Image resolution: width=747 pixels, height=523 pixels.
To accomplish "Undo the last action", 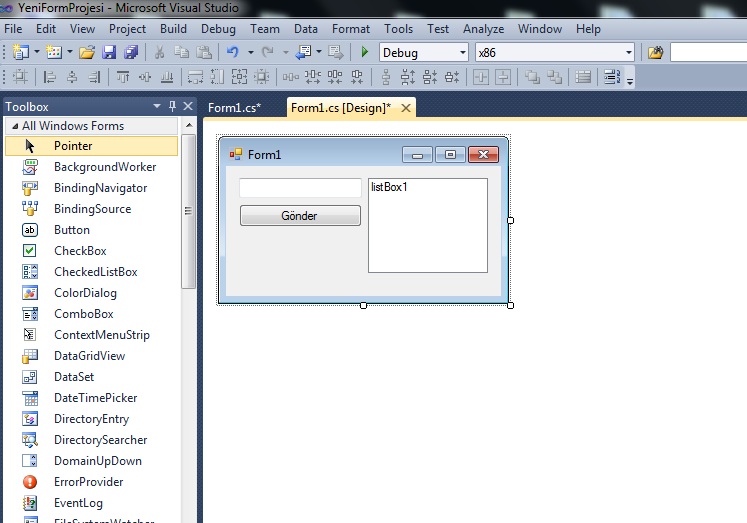I will coord(232,52).
